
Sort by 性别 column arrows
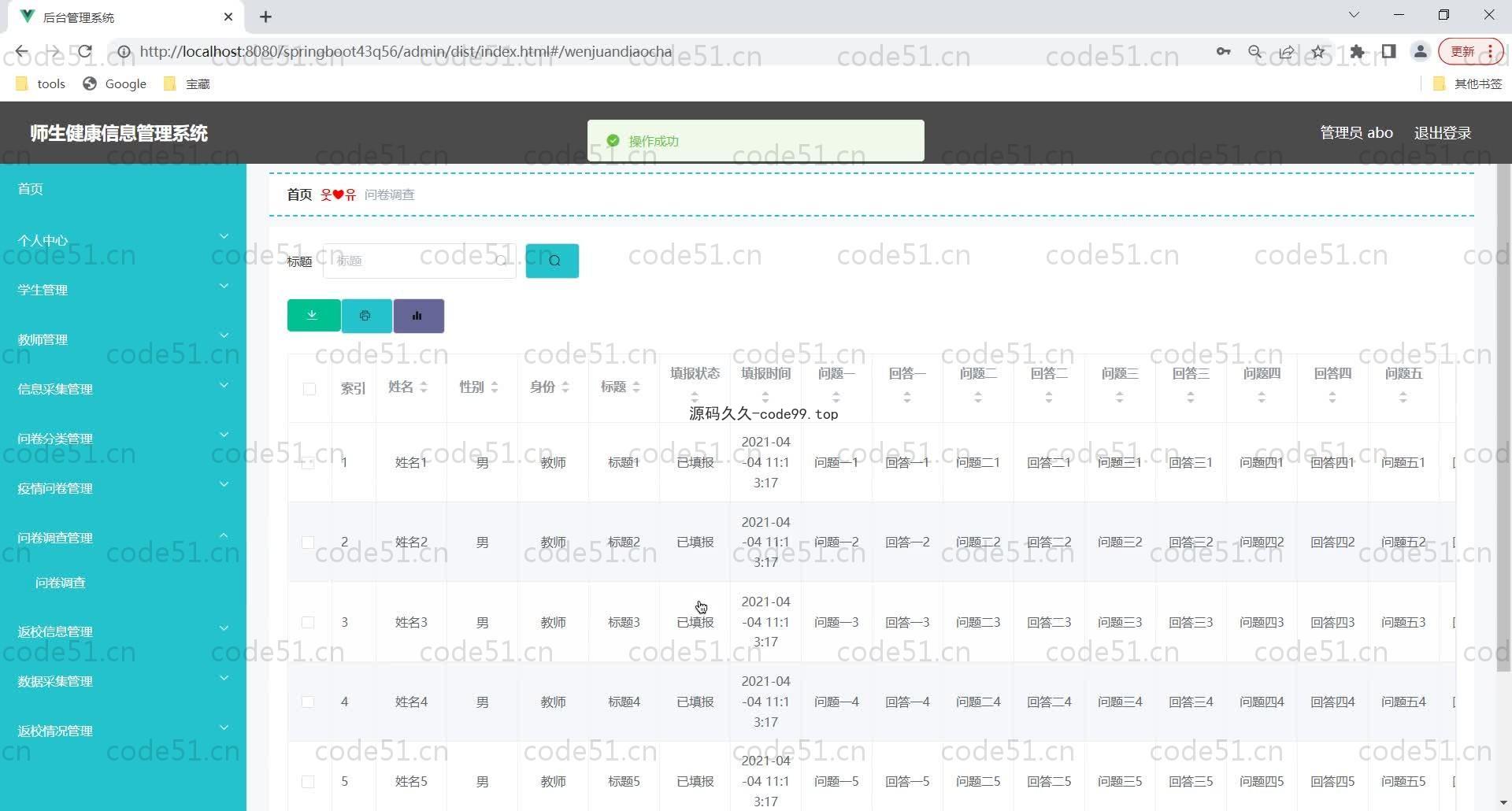[x=495, y=387]
